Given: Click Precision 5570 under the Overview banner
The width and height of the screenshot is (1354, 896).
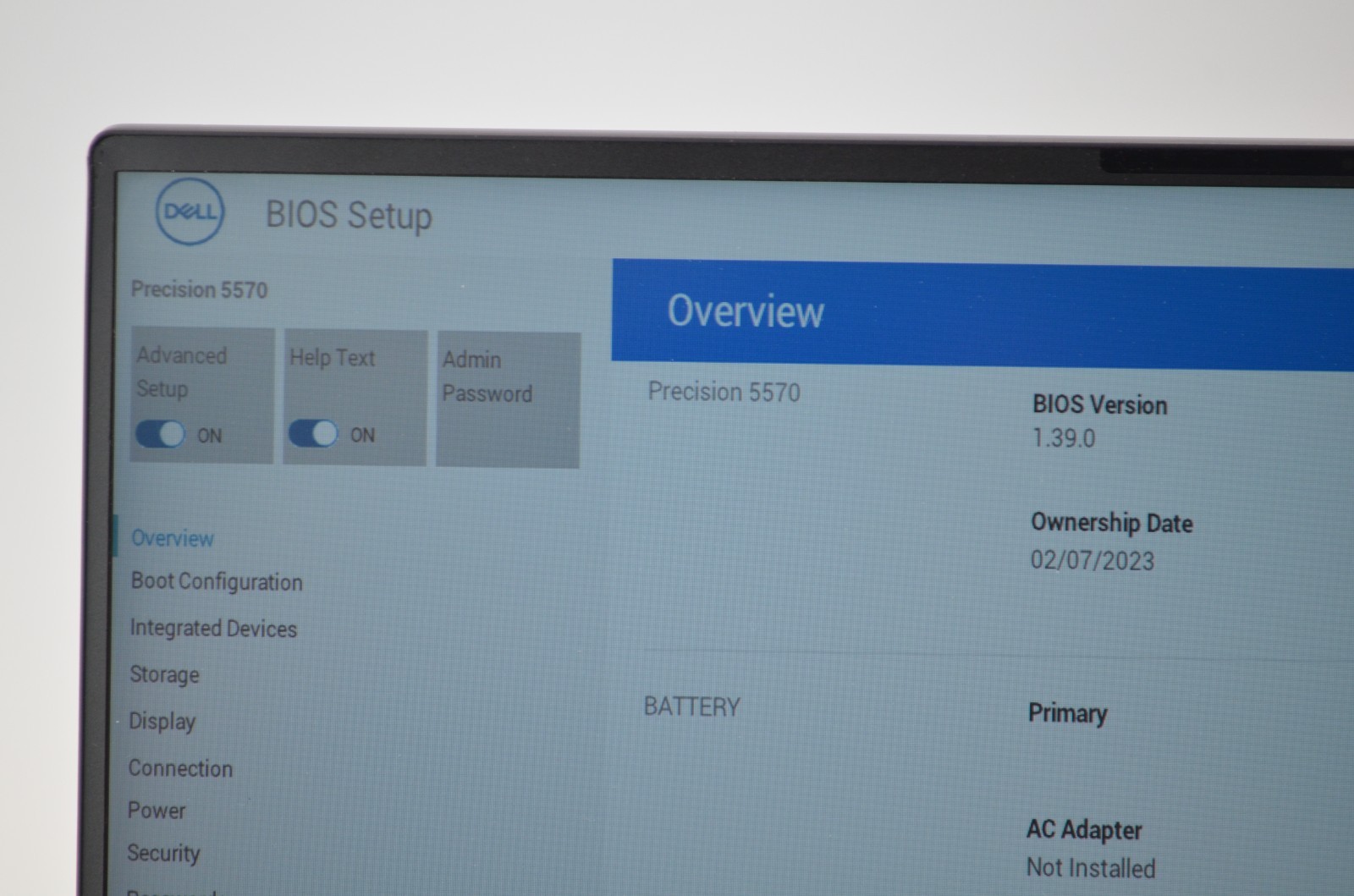Looking at the screenshot, I should point(724,392).
